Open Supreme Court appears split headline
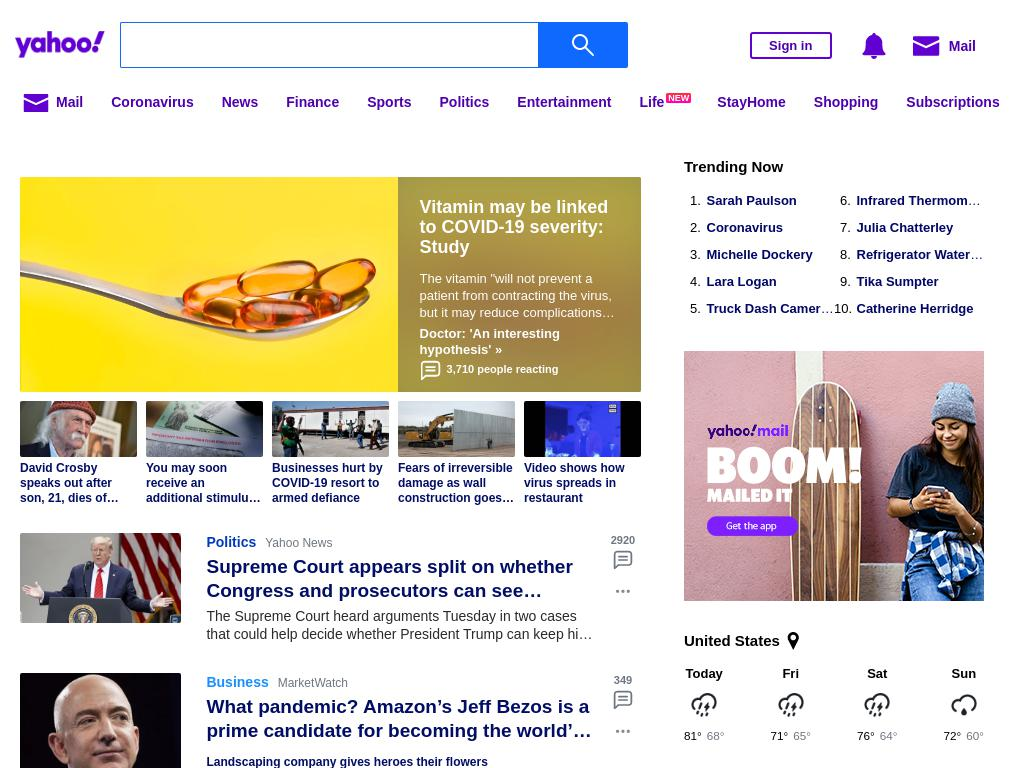Viewport: 1024px width, 768px height. 389,579
